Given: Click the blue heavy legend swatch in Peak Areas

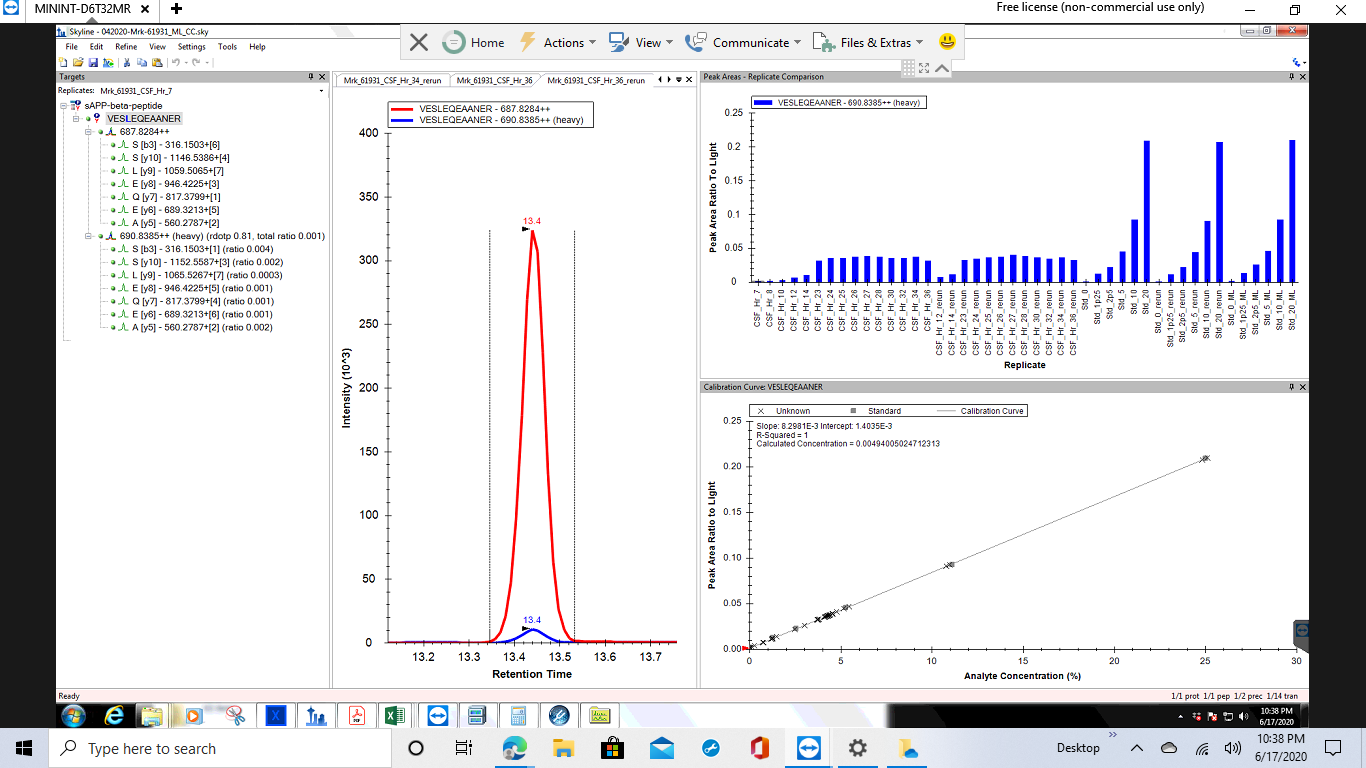Looking at the screenshot, I should pos(762,102).
